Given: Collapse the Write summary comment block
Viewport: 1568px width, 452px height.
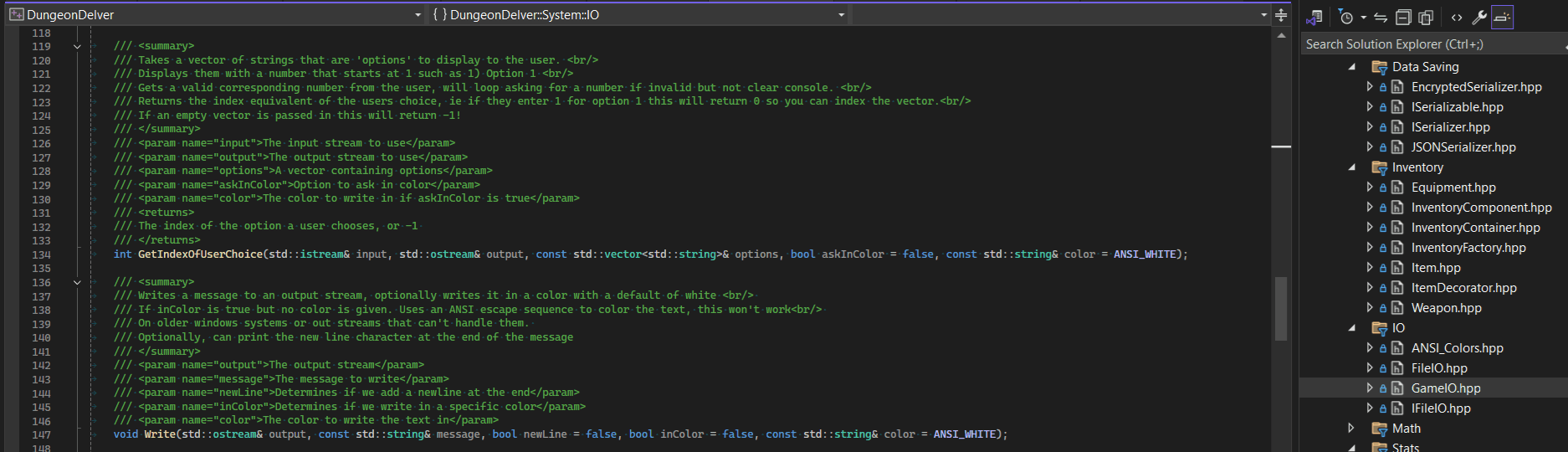Looking at the screenshot, I should [x=77, y=283].
